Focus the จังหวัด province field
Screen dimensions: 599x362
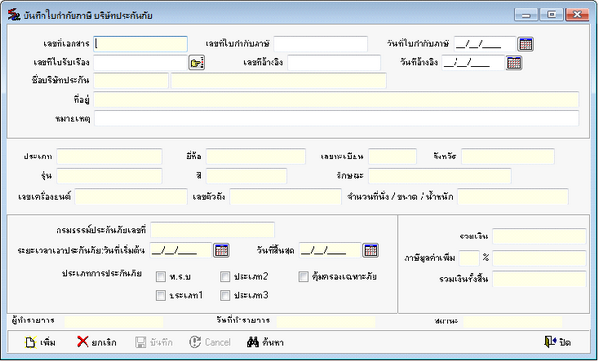coord(508,157)
